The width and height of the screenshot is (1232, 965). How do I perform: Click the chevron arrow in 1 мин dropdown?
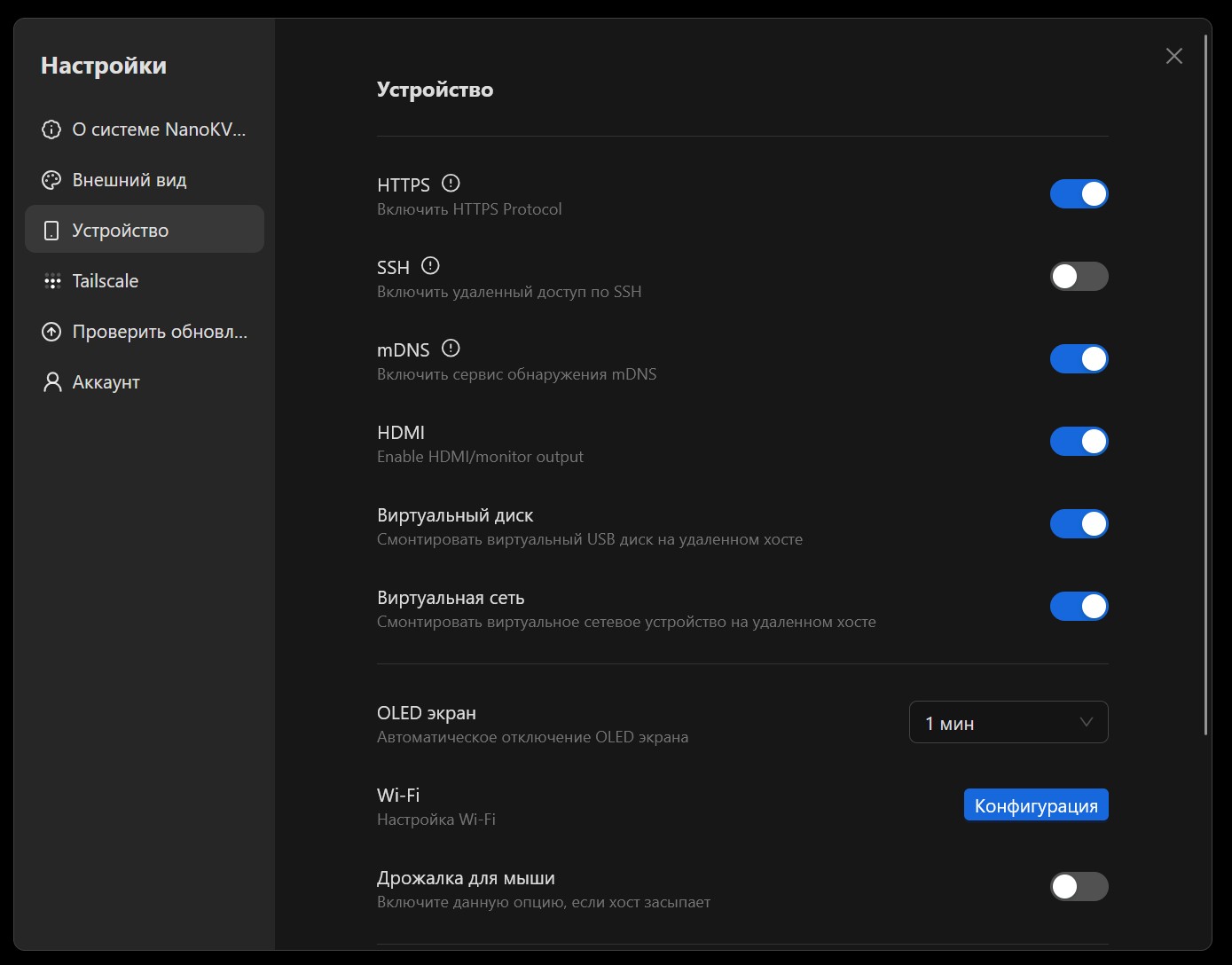point(1086,723)
